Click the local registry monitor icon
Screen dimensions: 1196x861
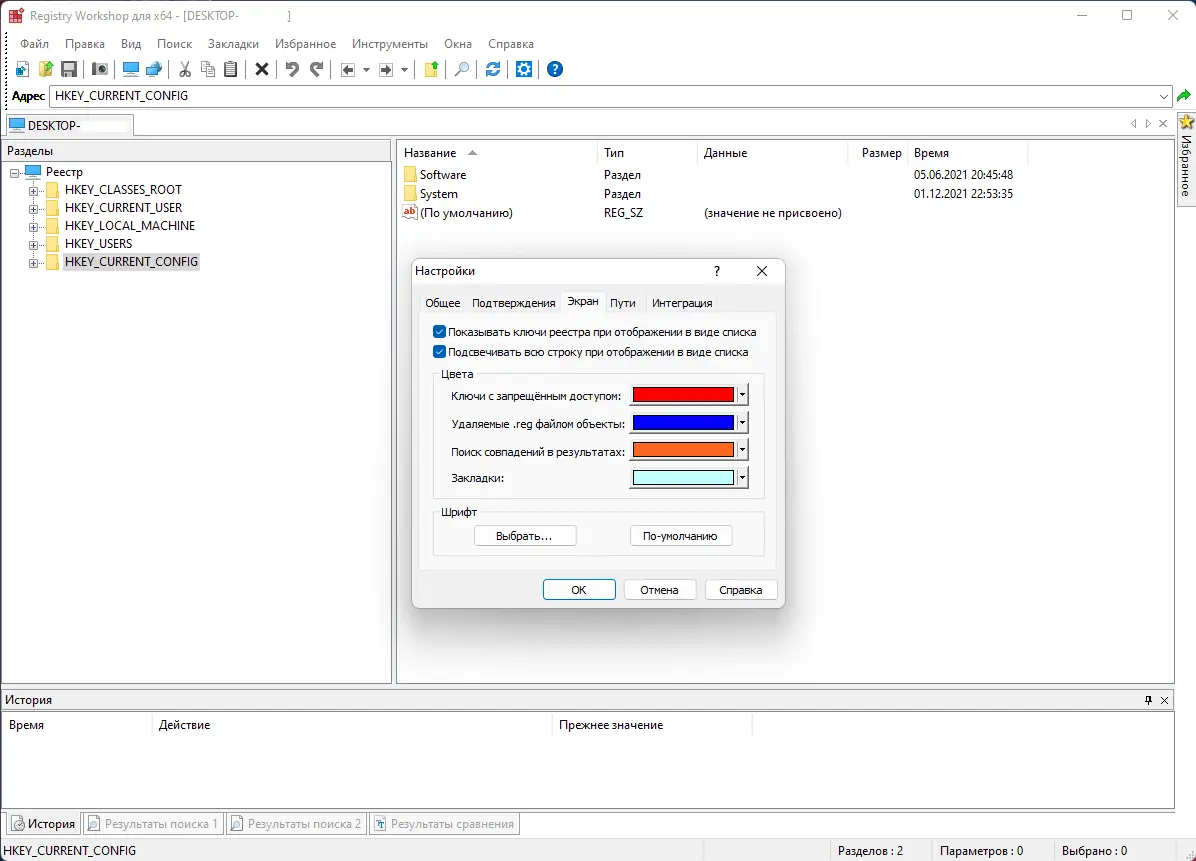130,69
